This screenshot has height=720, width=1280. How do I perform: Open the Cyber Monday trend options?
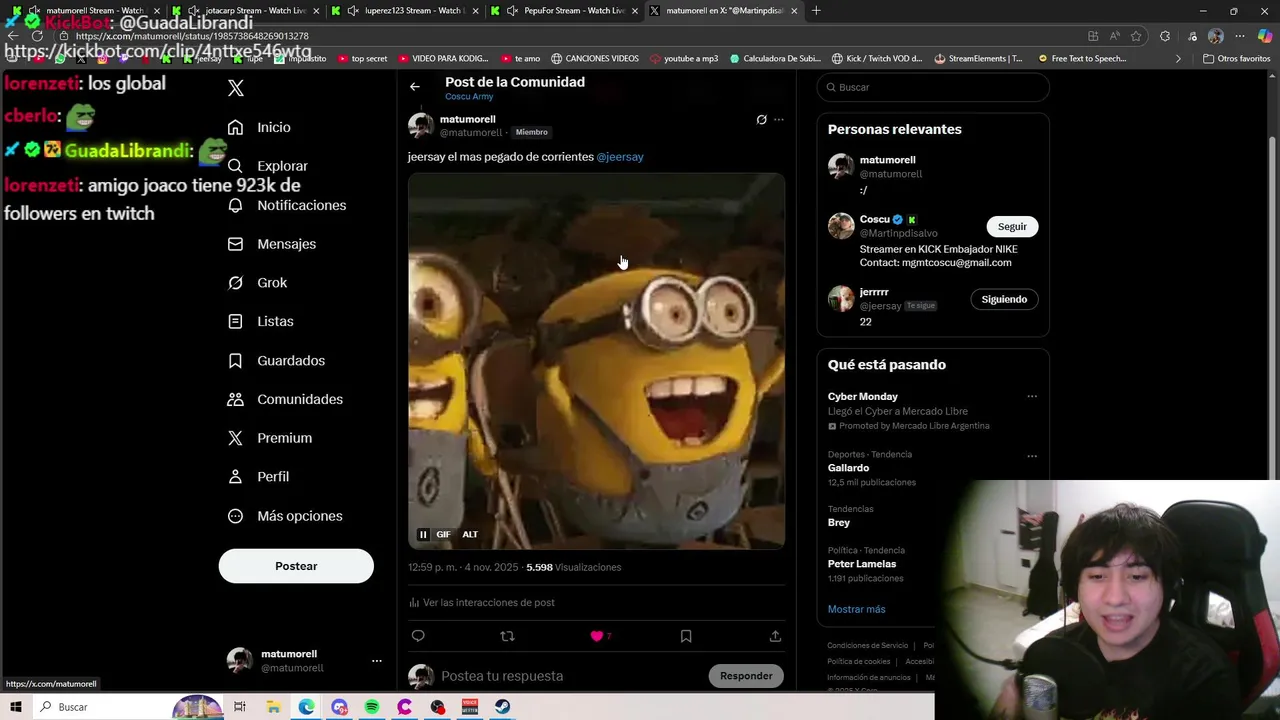1032,397
